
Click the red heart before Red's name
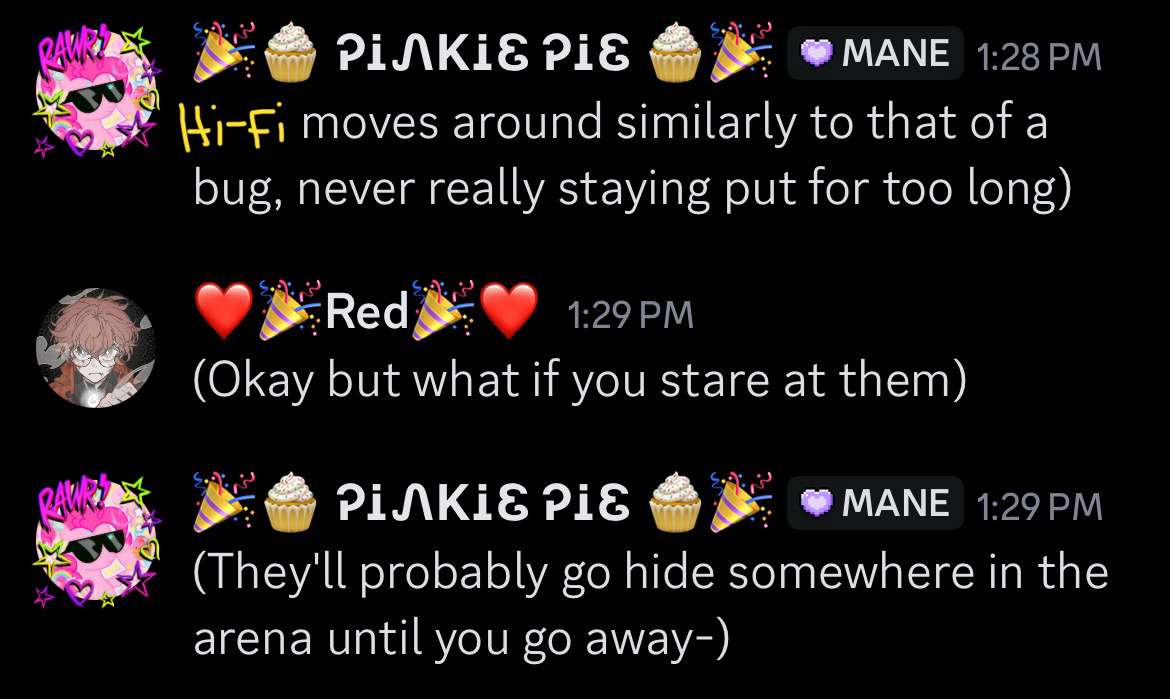[x=223, y=311]
